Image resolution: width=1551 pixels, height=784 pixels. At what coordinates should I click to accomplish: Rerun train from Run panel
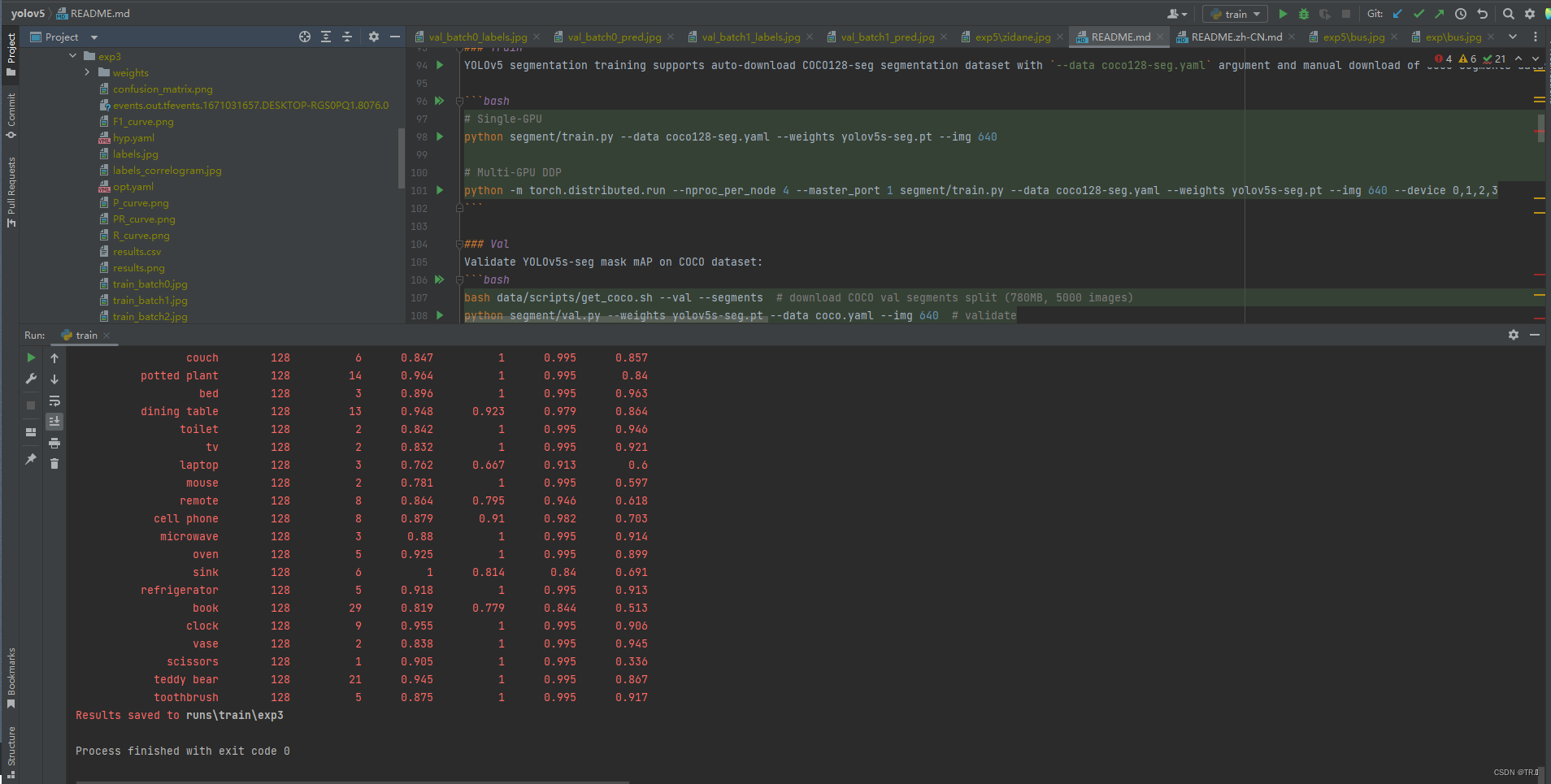click(31, 357)
